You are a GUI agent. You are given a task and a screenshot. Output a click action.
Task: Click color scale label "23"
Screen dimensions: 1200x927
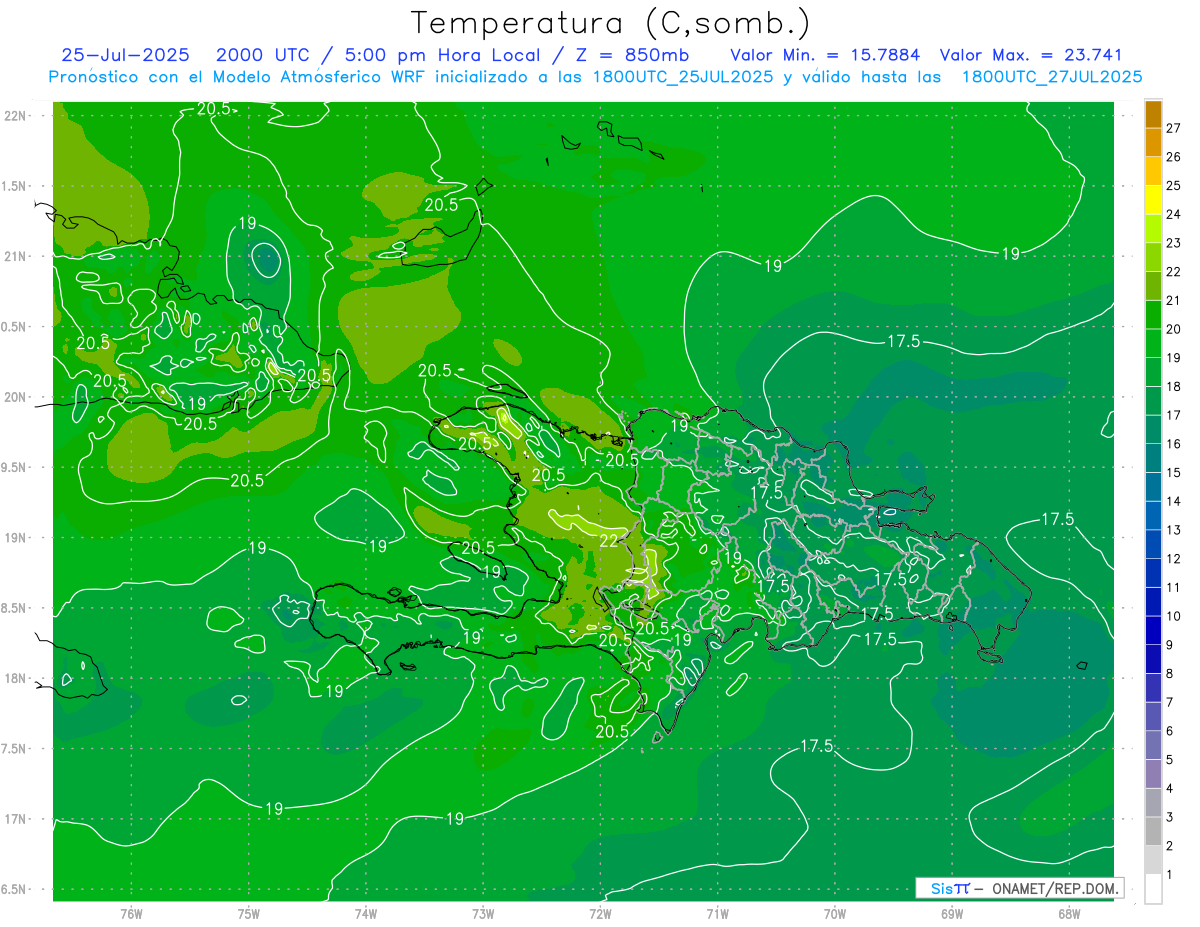(1174, 243)
